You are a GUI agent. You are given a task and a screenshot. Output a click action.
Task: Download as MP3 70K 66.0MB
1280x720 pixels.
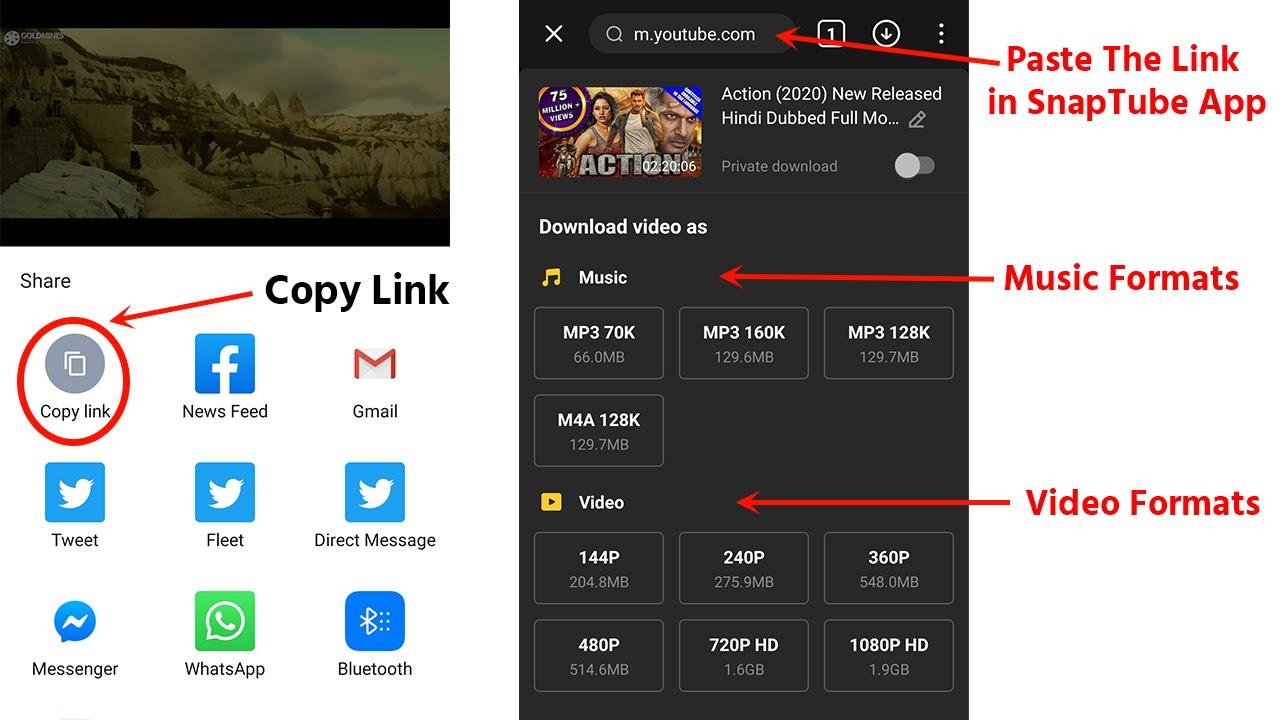(599, 343)
